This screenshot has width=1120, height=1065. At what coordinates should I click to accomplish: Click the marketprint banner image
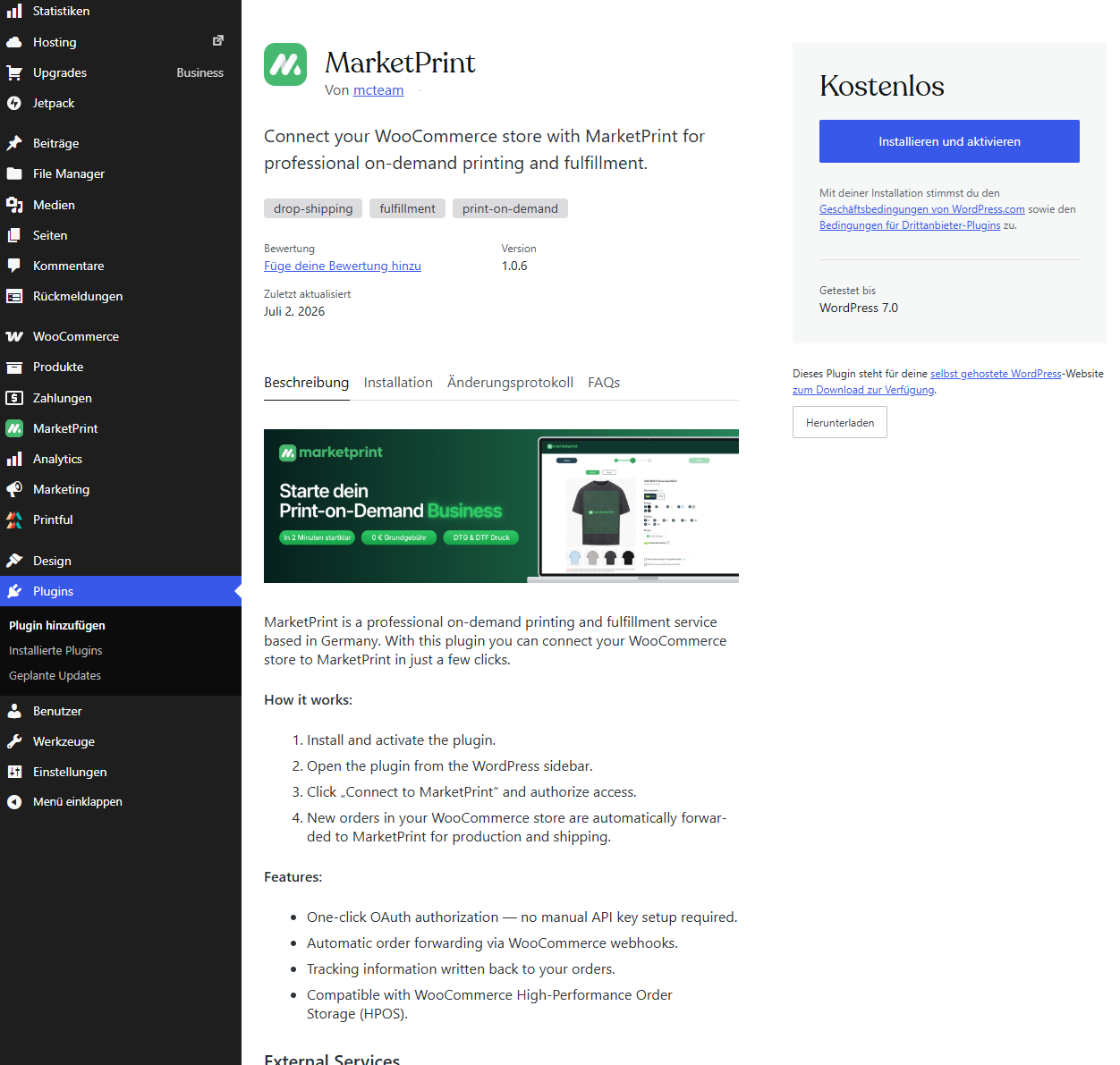click(x=501, y=506)
